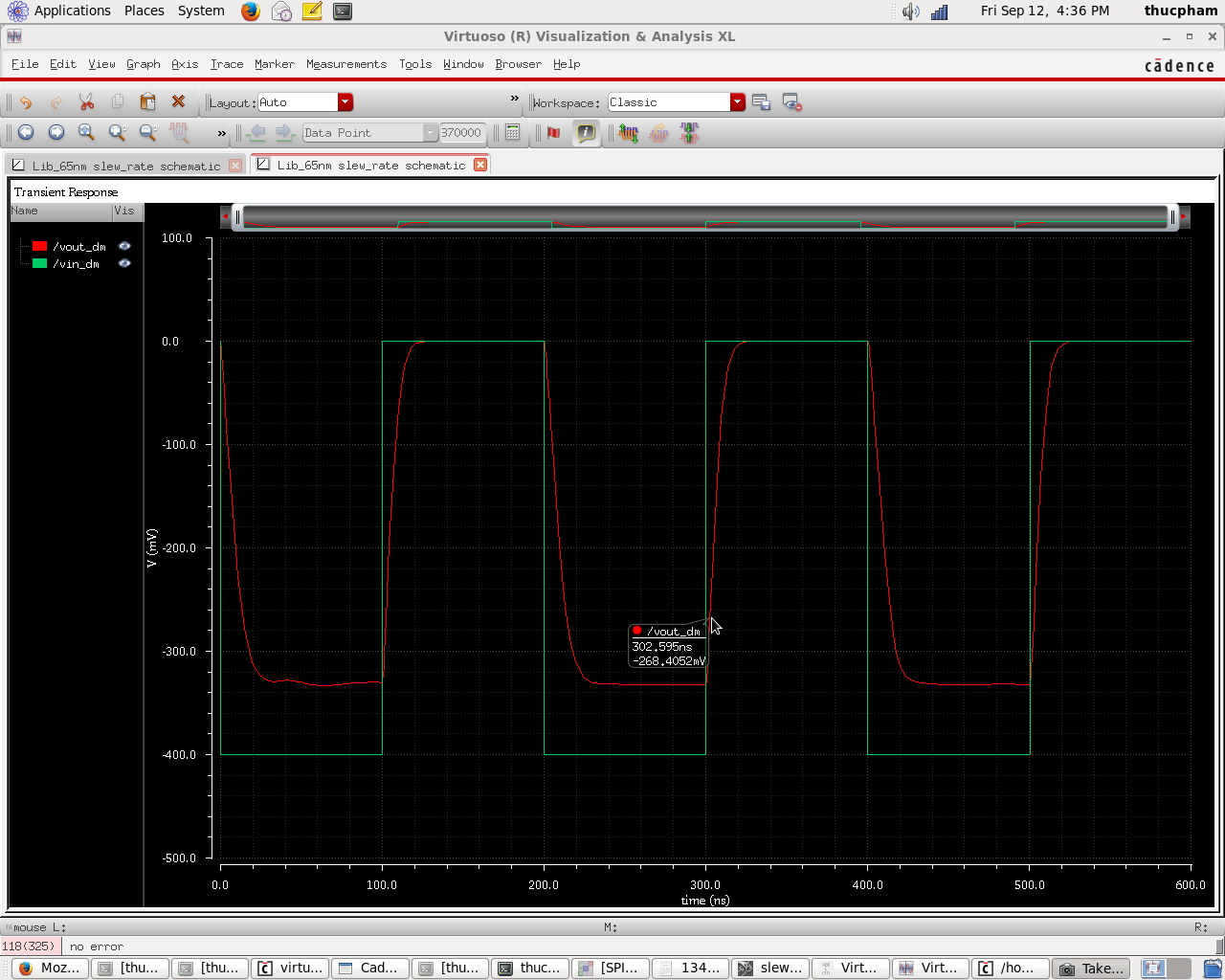Click the scissors cut icon

[86, 102]
